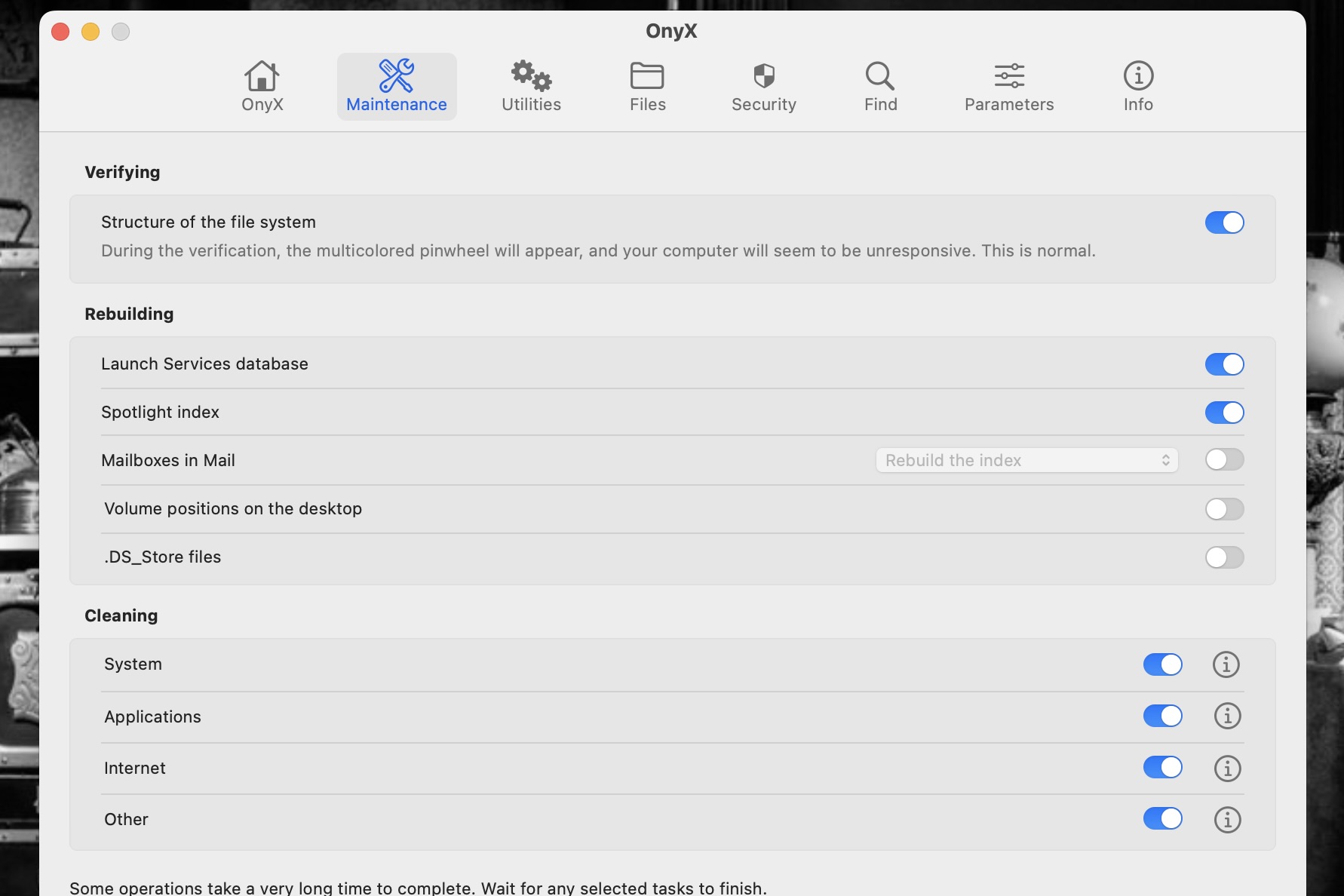The height and width of the screenshot is (896, 1344).
Task: Show info for Internet cleaning
Action: coord(1227,769)
